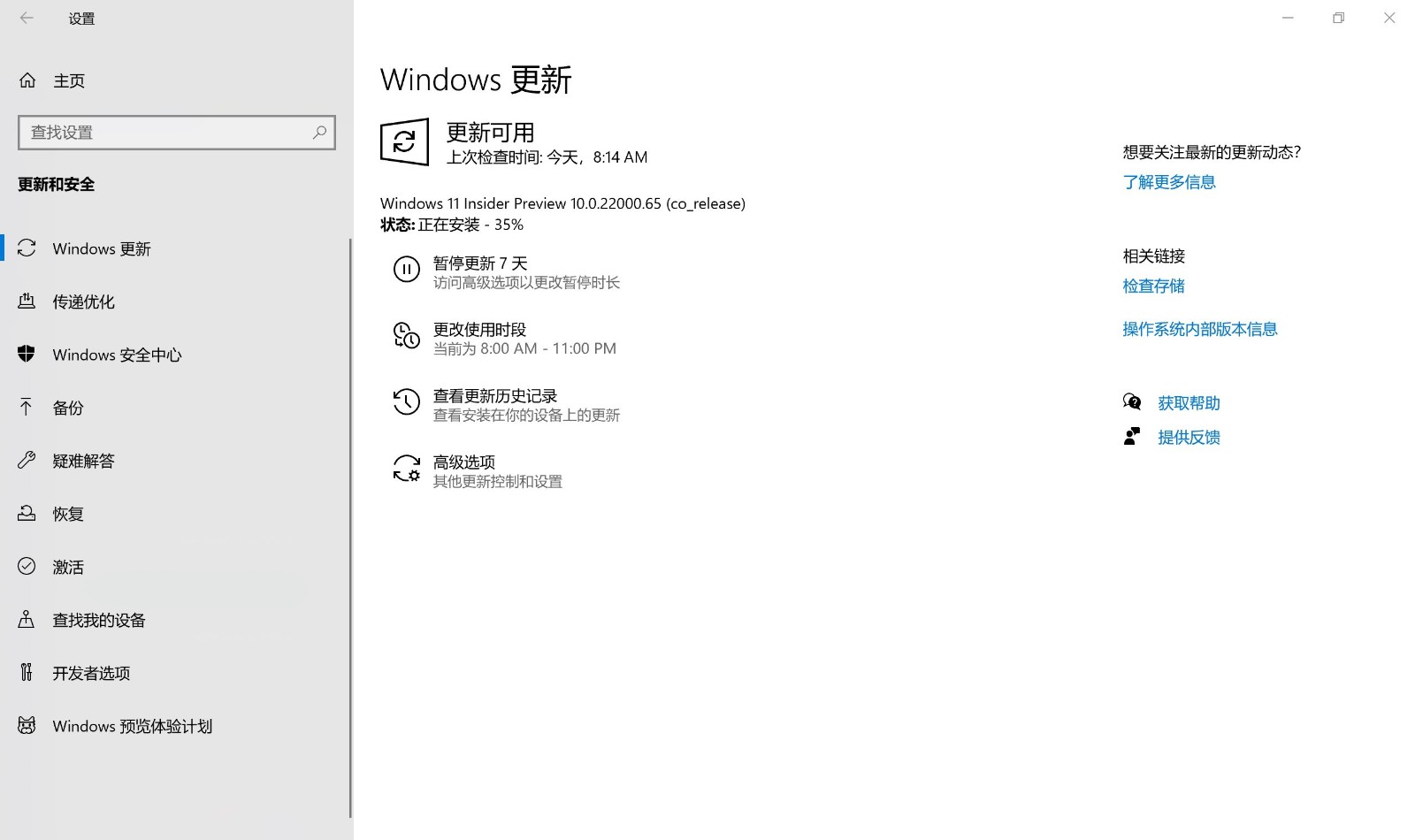Click 暂停更新 7 天 option
Screen dimensions: 1415x840
[x=507, y=272]
